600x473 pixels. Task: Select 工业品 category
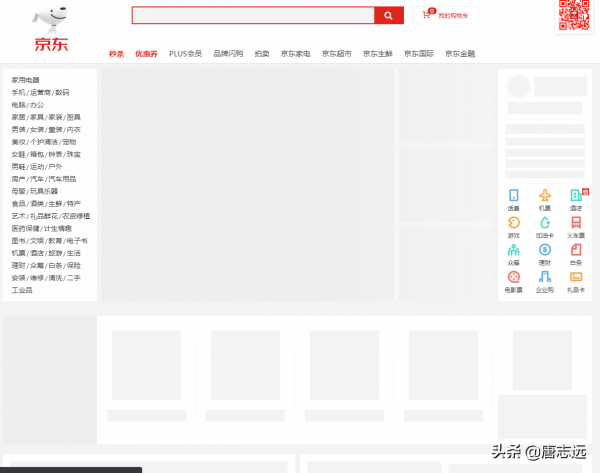[x=22, y=290]
